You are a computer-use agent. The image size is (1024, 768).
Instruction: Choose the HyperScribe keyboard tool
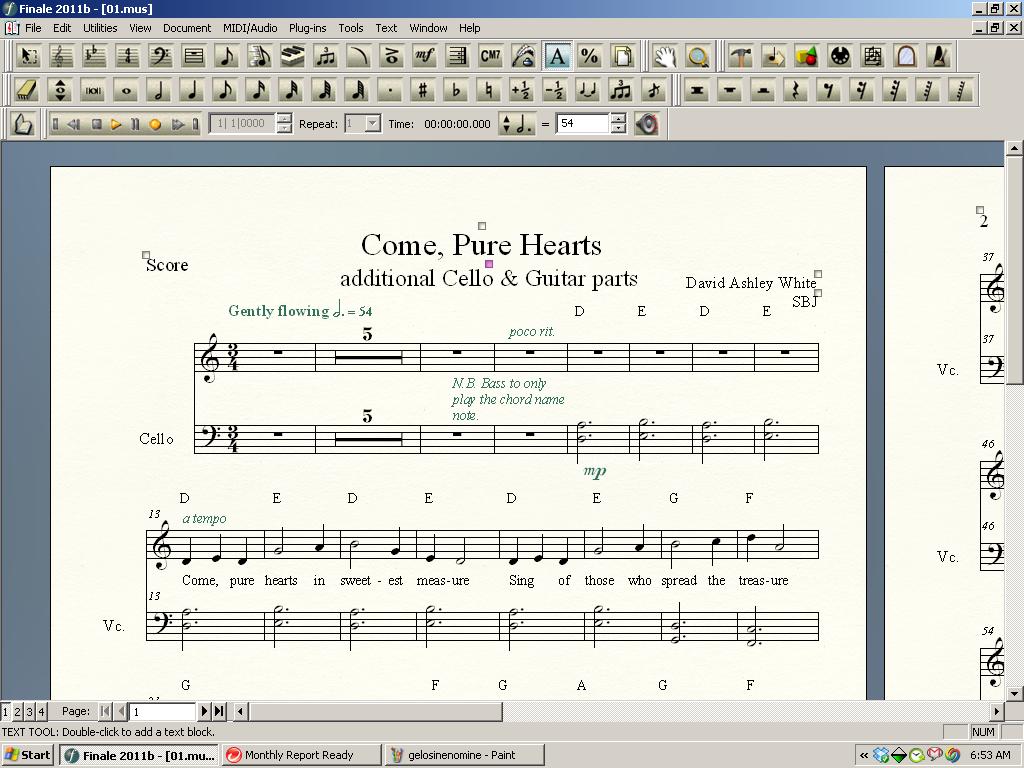[293, 56]
